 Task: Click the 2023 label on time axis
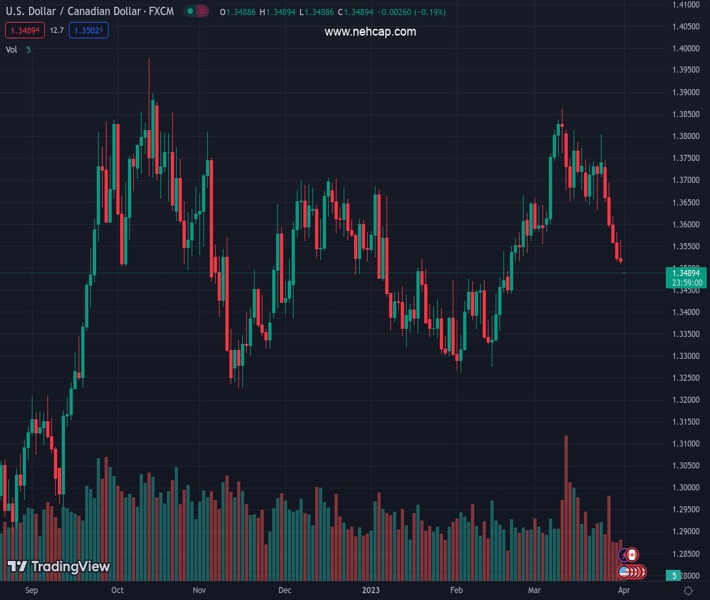[370, 591]
